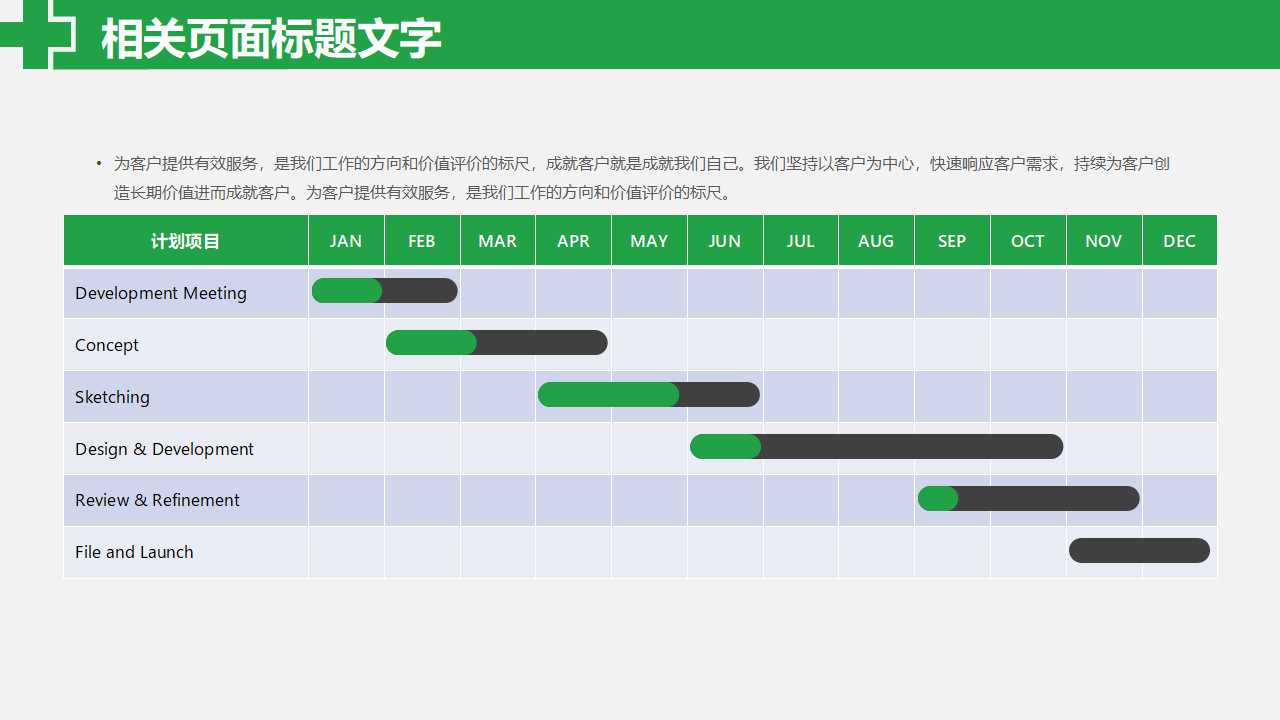The image size is (1280, 720).
Task: Select the green progress bar in Review & Refinement
Action: coord(938,498)
